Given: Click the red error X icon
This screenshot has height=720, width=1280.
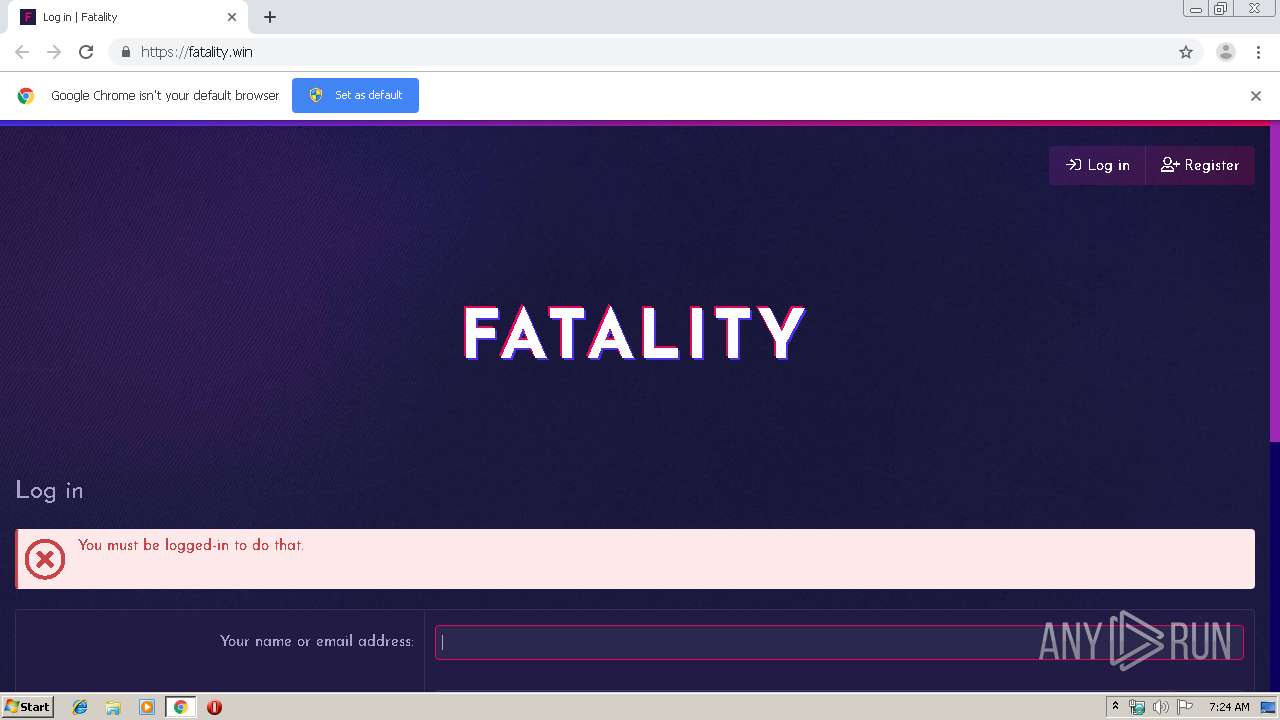Looking at the screenshot, I should click(x=45, y=559).
